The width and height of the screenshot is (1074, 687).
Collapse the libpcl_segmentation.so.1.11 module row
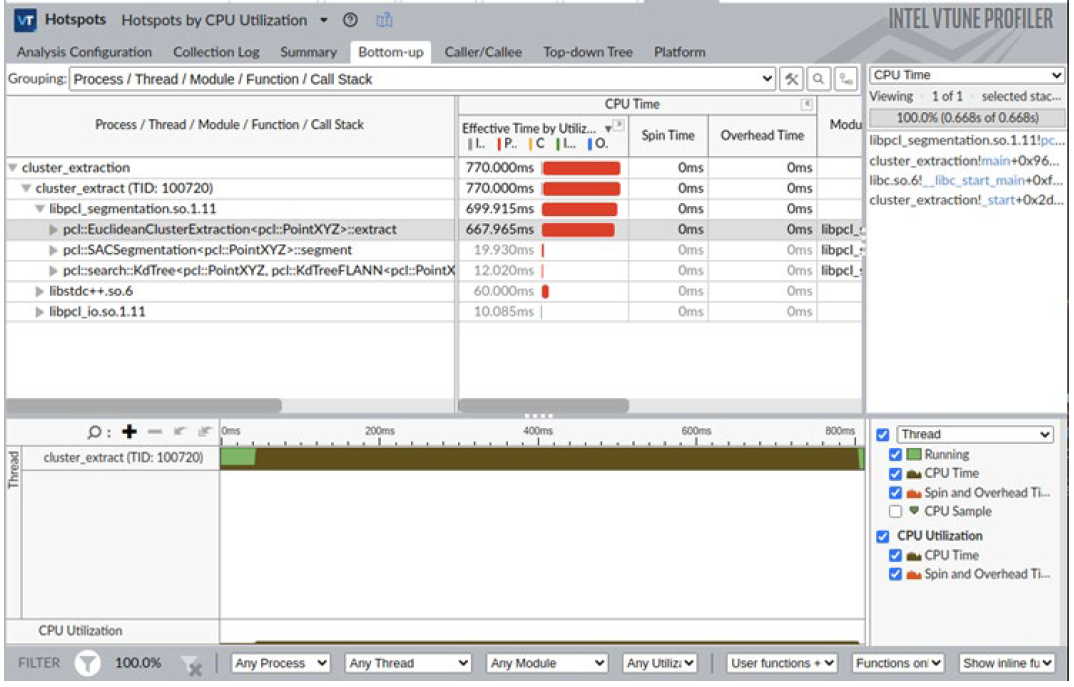point(40,209)
